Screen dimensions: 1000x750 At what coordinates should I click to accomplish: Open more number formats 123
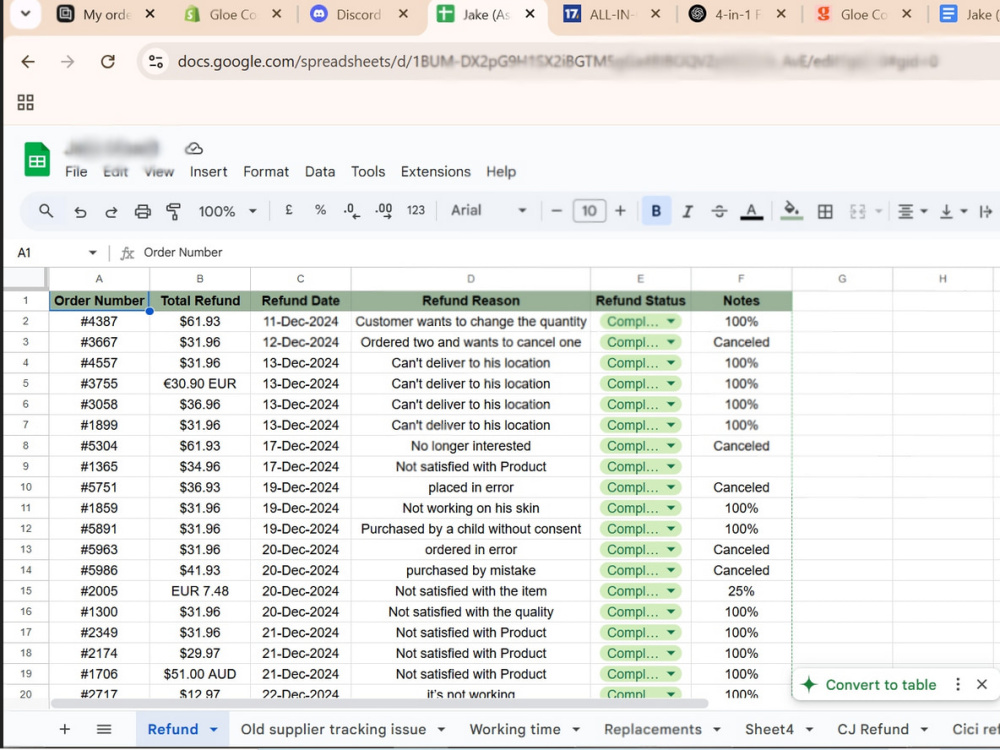point(416,210)
